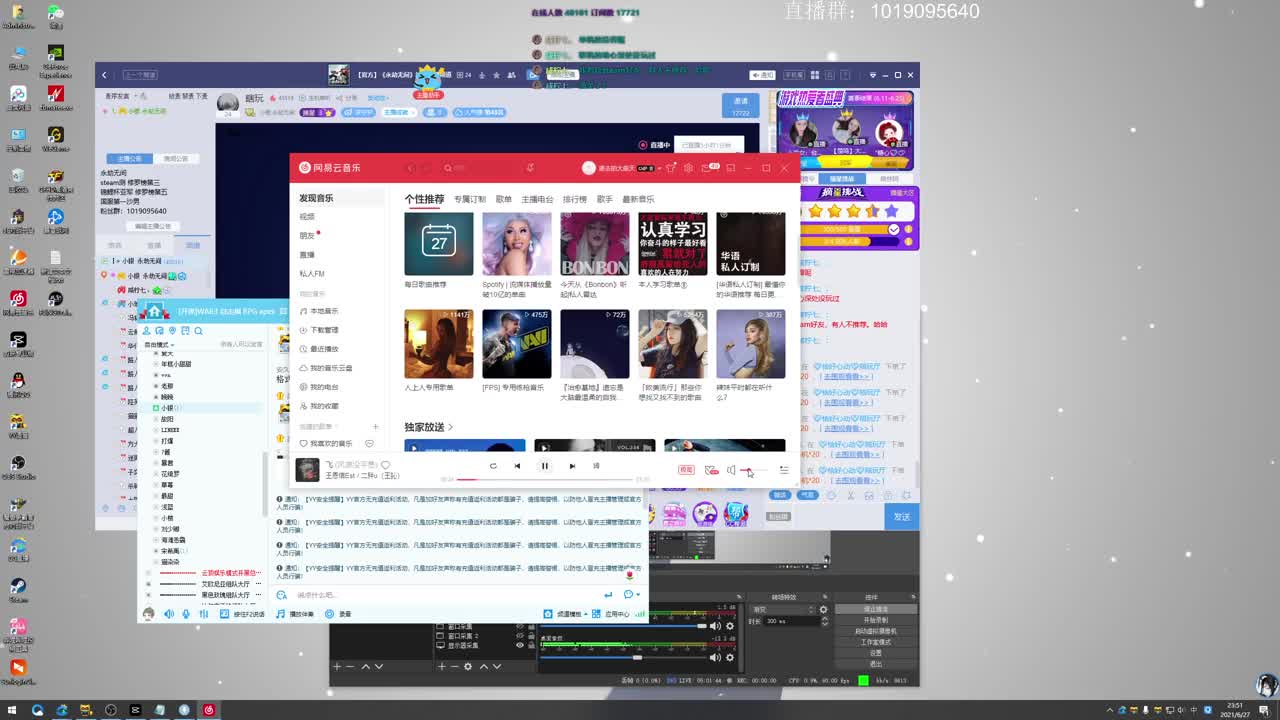Click 开始录制 in OBS controls
Image resolution: width=1280 pixels, height=720 pixels.
click(x=876, y=620)
